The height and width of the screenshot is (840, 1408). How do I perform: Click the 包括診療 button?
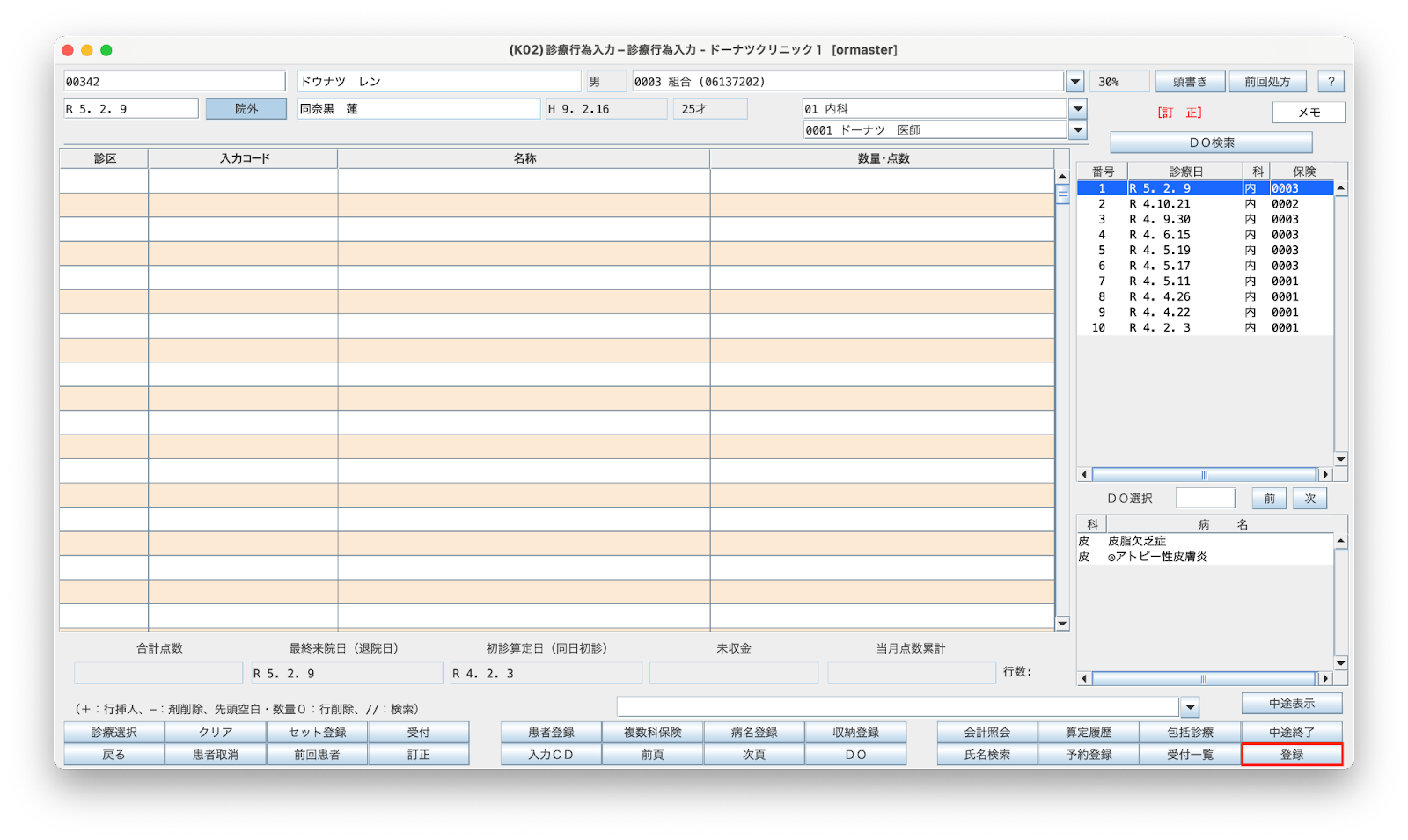[x=1191, y=732]
